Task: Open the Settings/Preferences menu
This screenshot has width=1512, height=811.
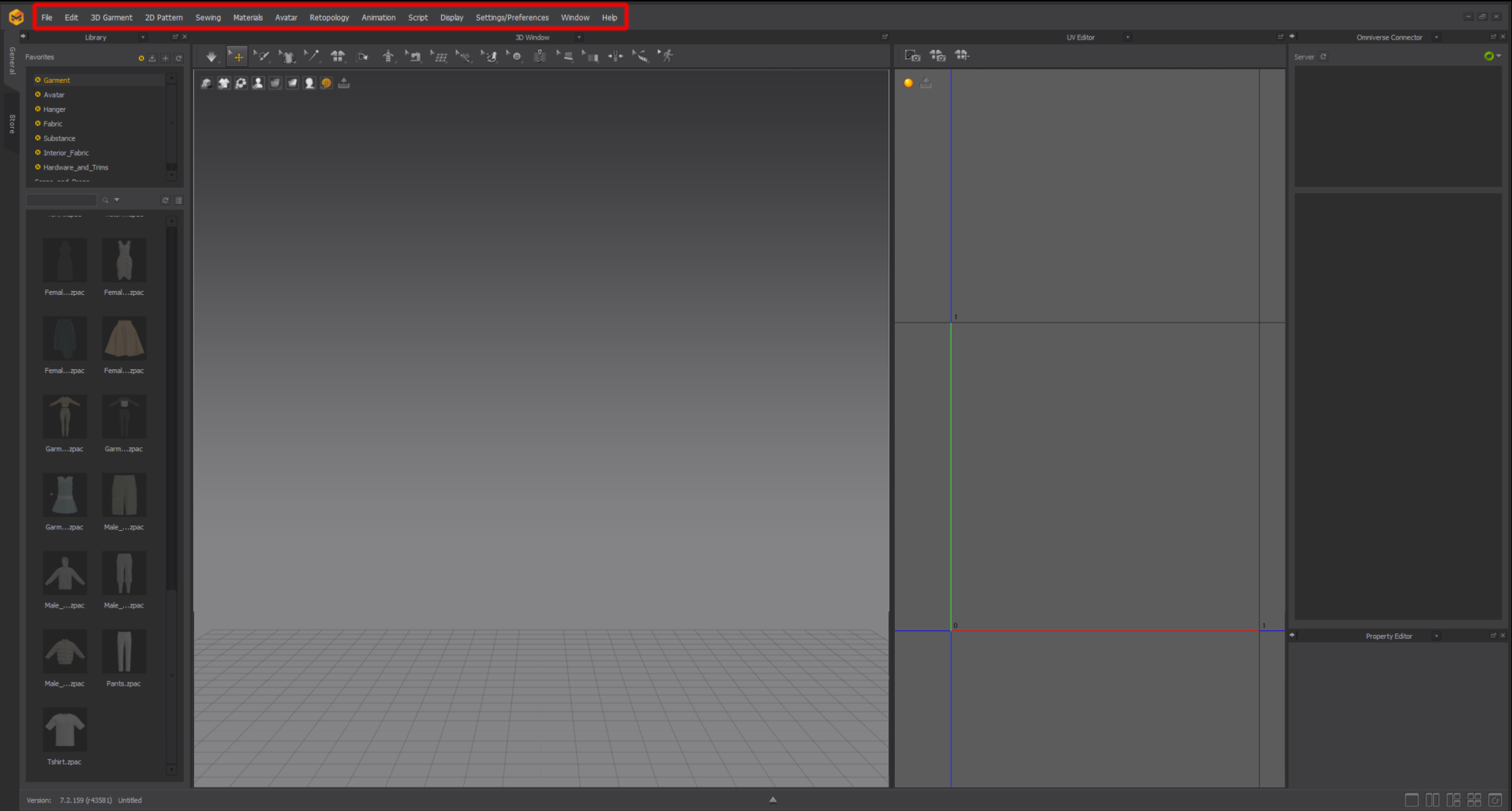Action: 511,17
